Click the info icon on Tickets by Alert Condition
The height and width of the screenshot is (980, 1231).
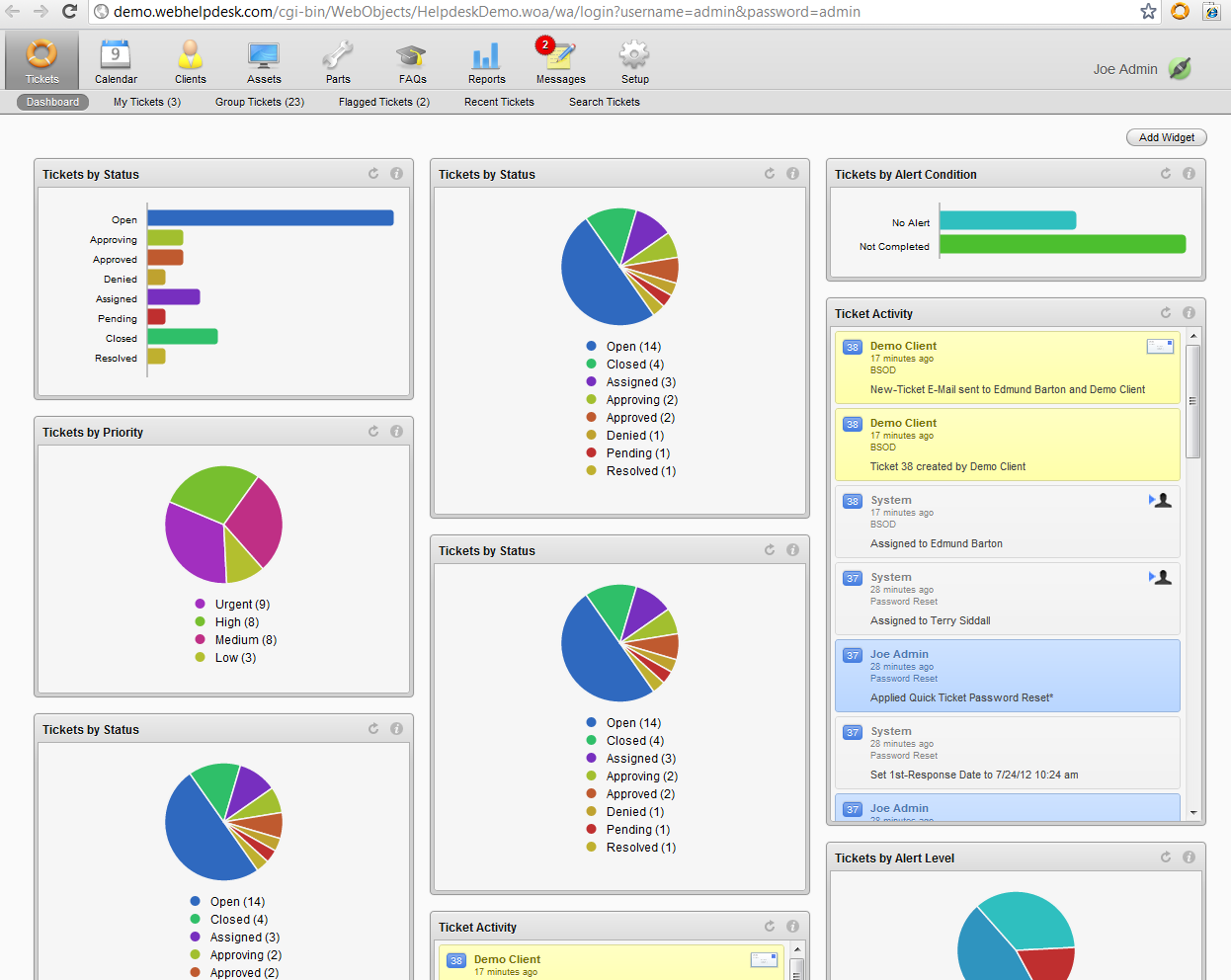1189,173
